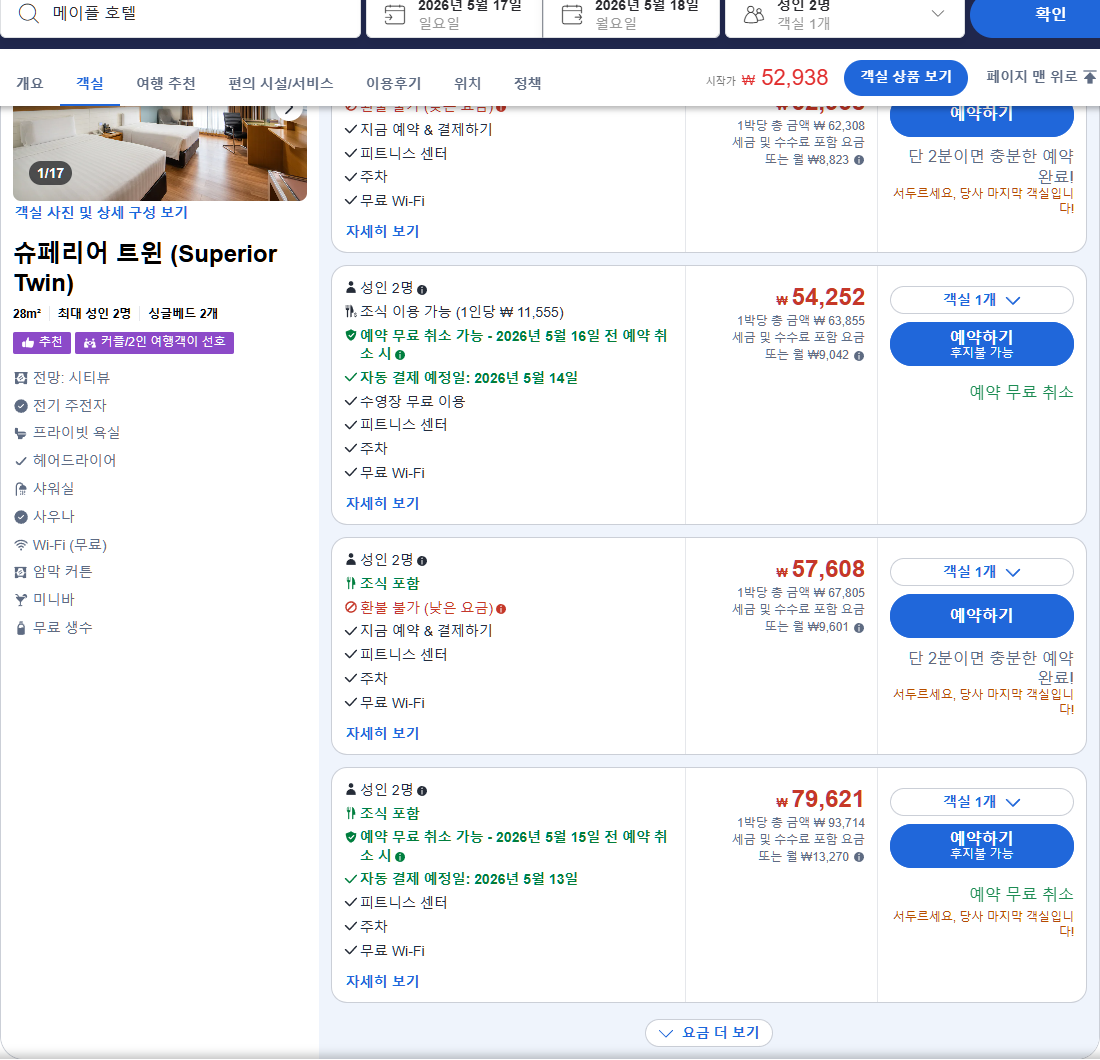Click 예약하기 for the ₩57,608 offer

coord(981,615)
